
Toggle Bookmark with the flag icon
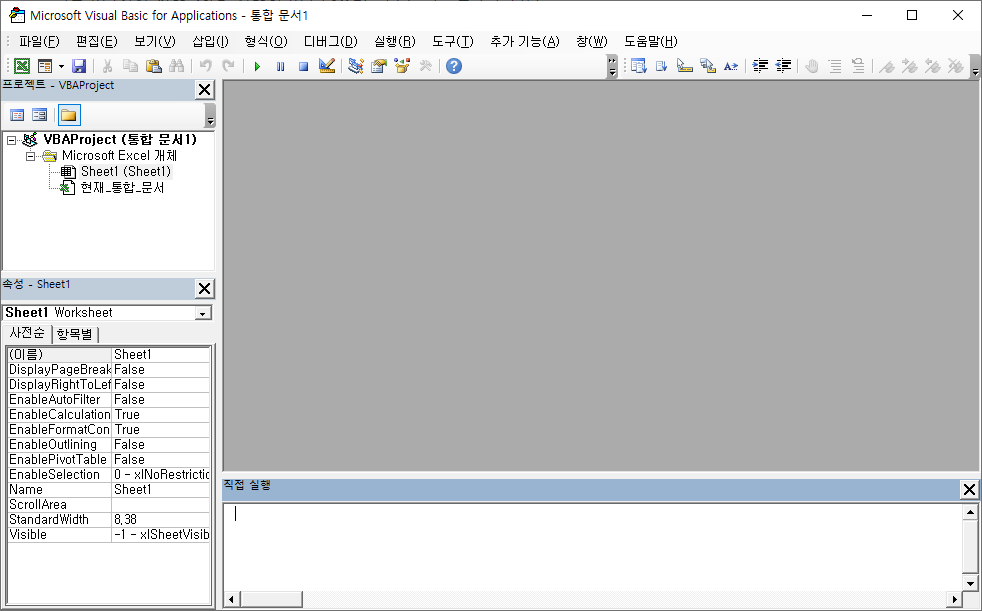coord(886,66)
